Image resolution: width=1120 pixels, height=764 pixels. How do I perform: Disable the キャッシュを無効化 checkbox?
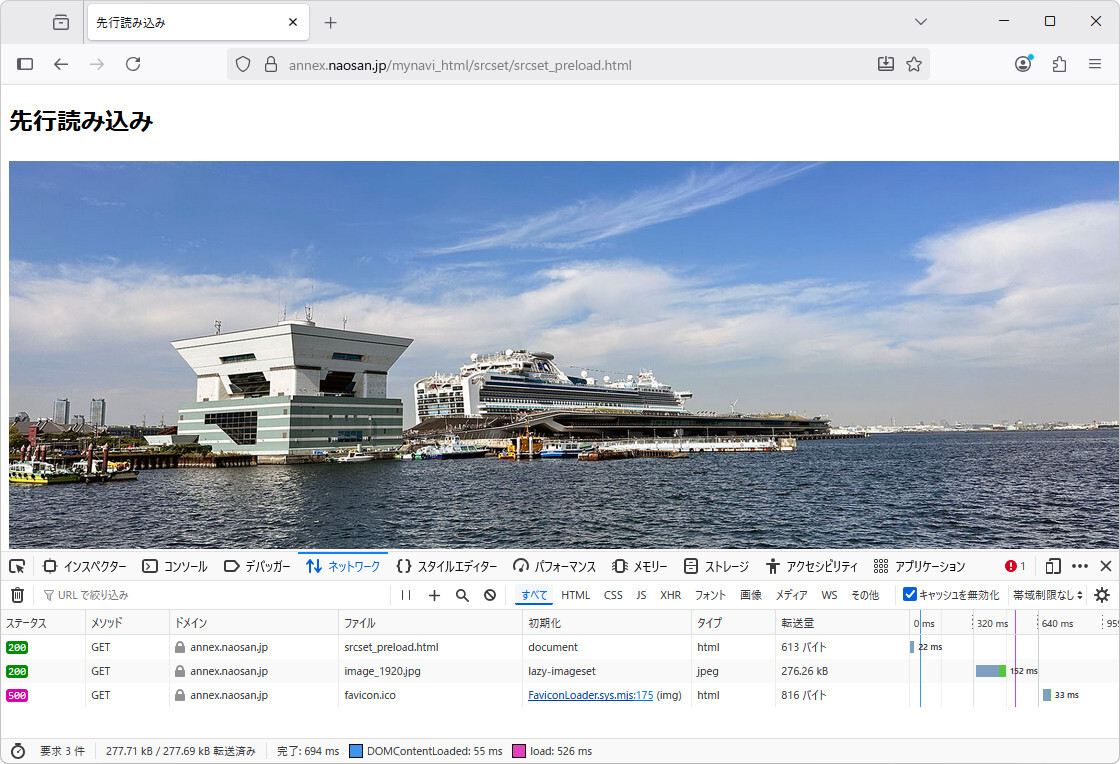tap(910, 595)
